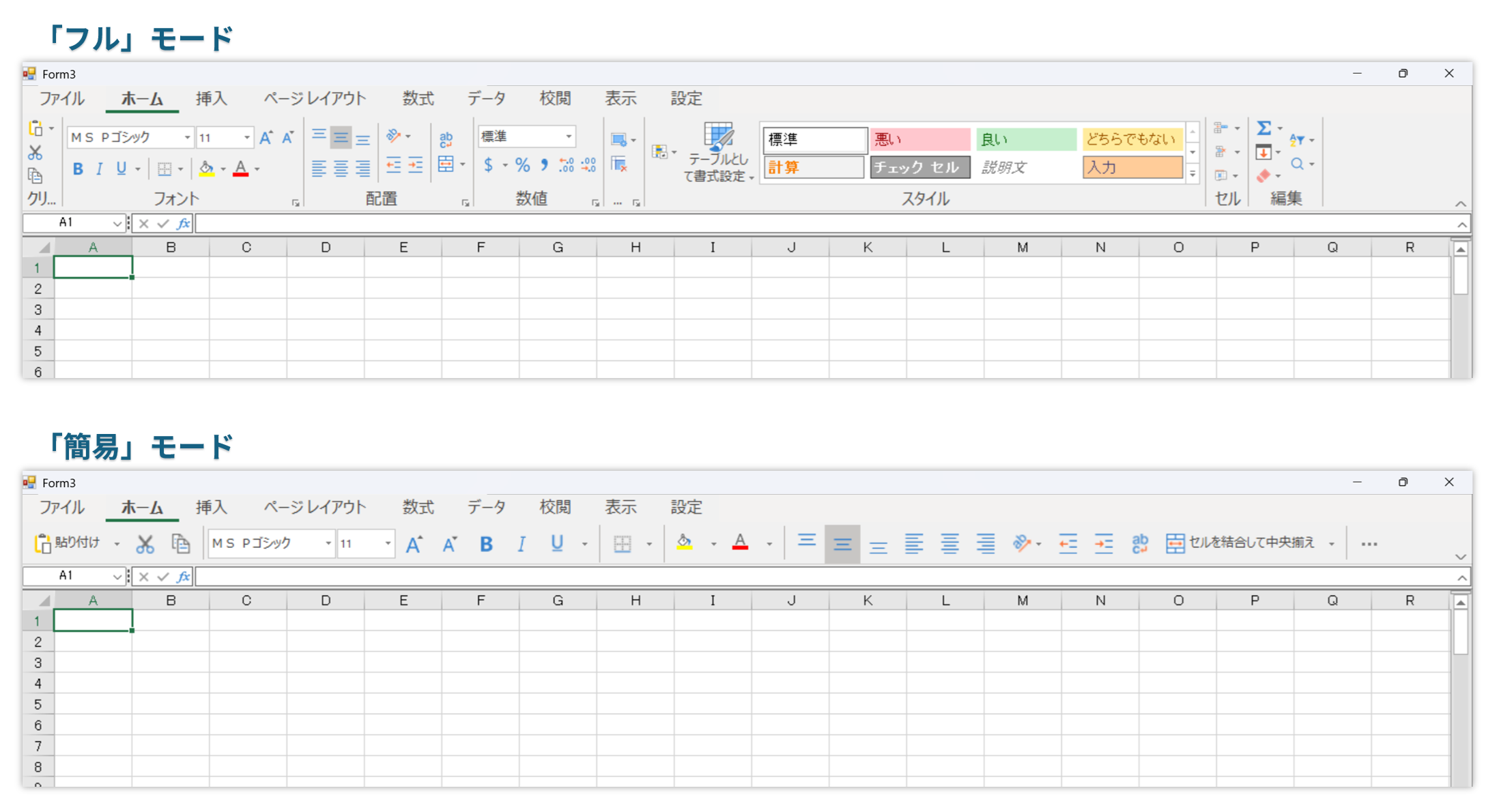
Task: Toggle Bold in simple mode toolbar
Action: click(486, 544)
